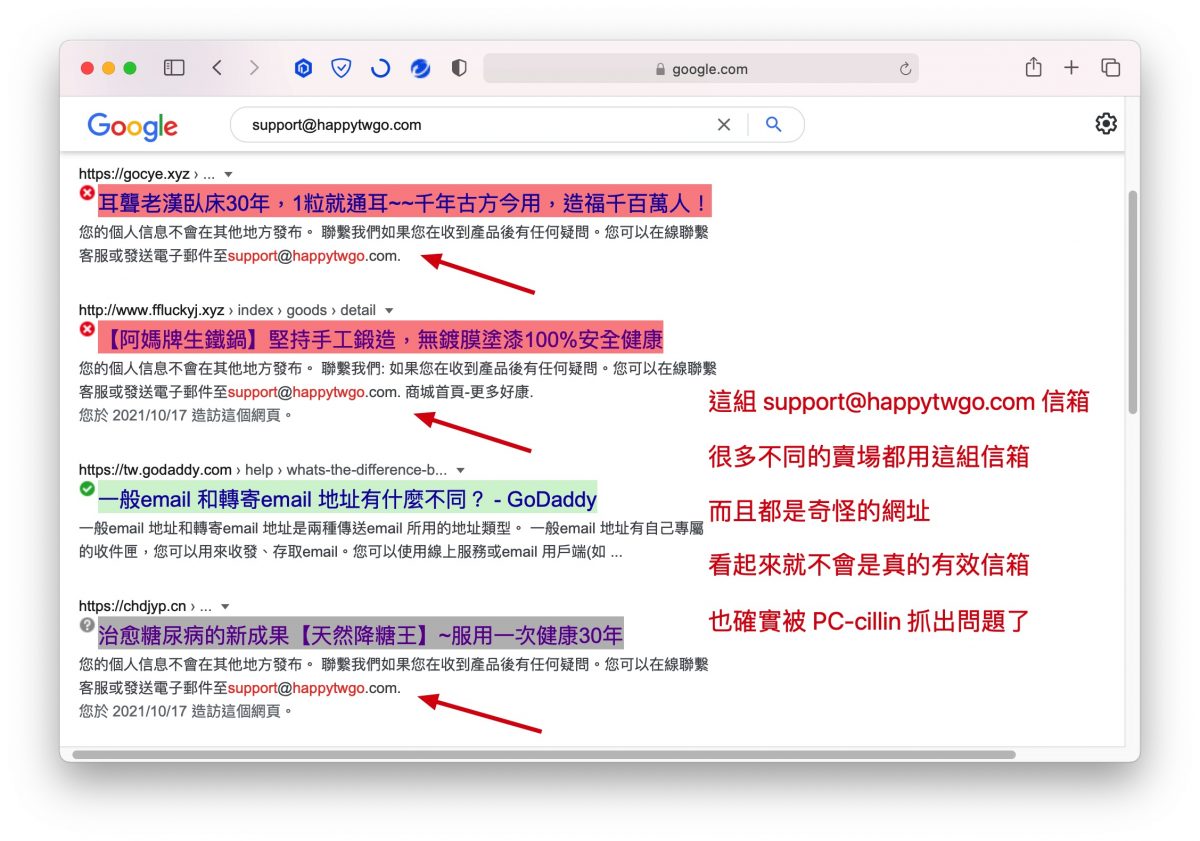1200x841 pixels.
Task: Clear the search text with X
Action: tap(724, 125)
